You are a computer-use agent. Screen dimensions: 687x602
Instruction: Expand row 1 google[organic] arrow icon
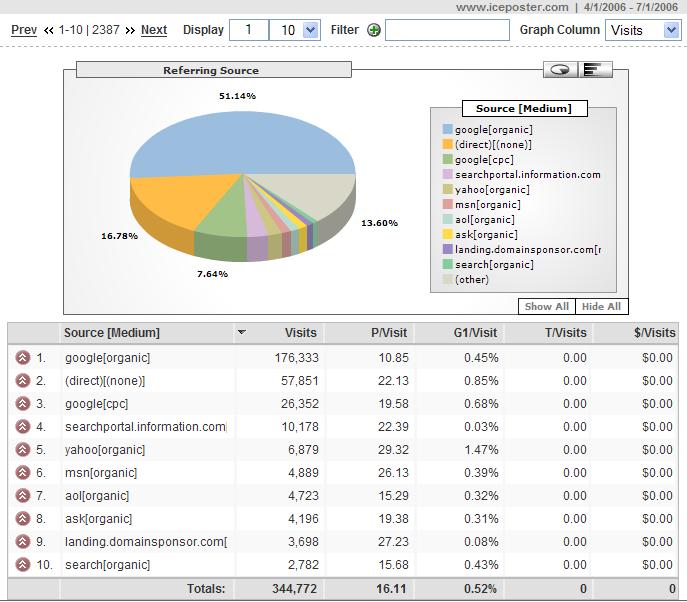pyautogui.click(x=23, y=357)
